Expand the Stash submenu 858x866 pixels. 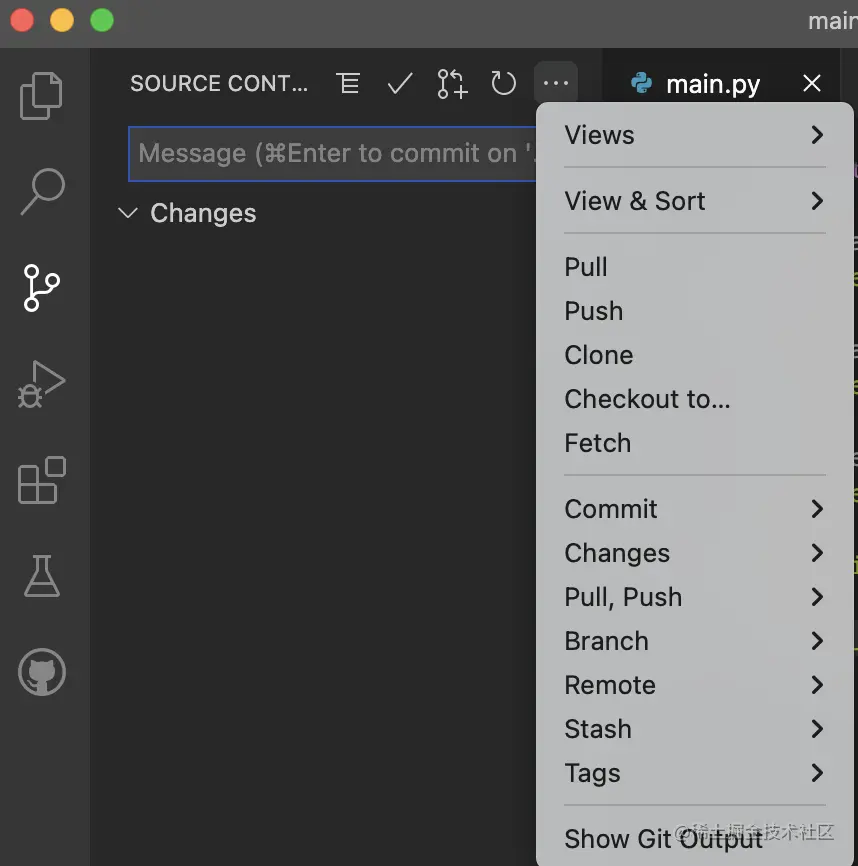coord(695,729)
